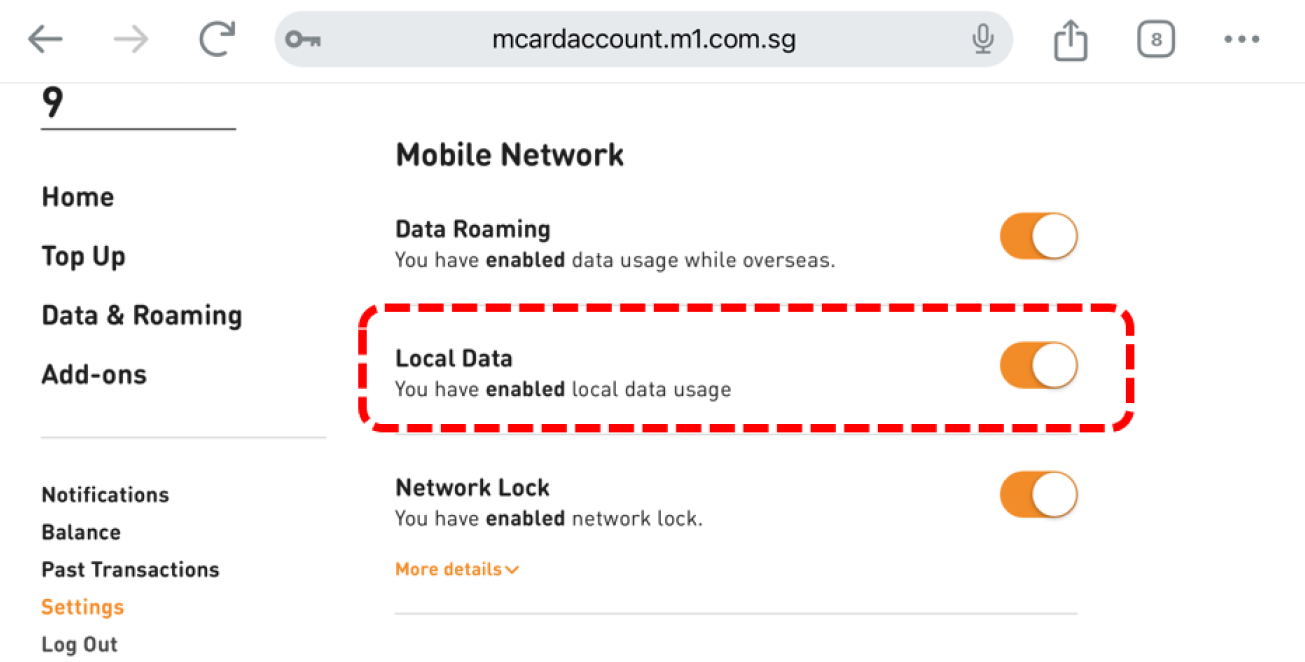The height and width of the screenshot is (662, 1305).
Task: Reload the current page
Action: [x=216, y=40]
